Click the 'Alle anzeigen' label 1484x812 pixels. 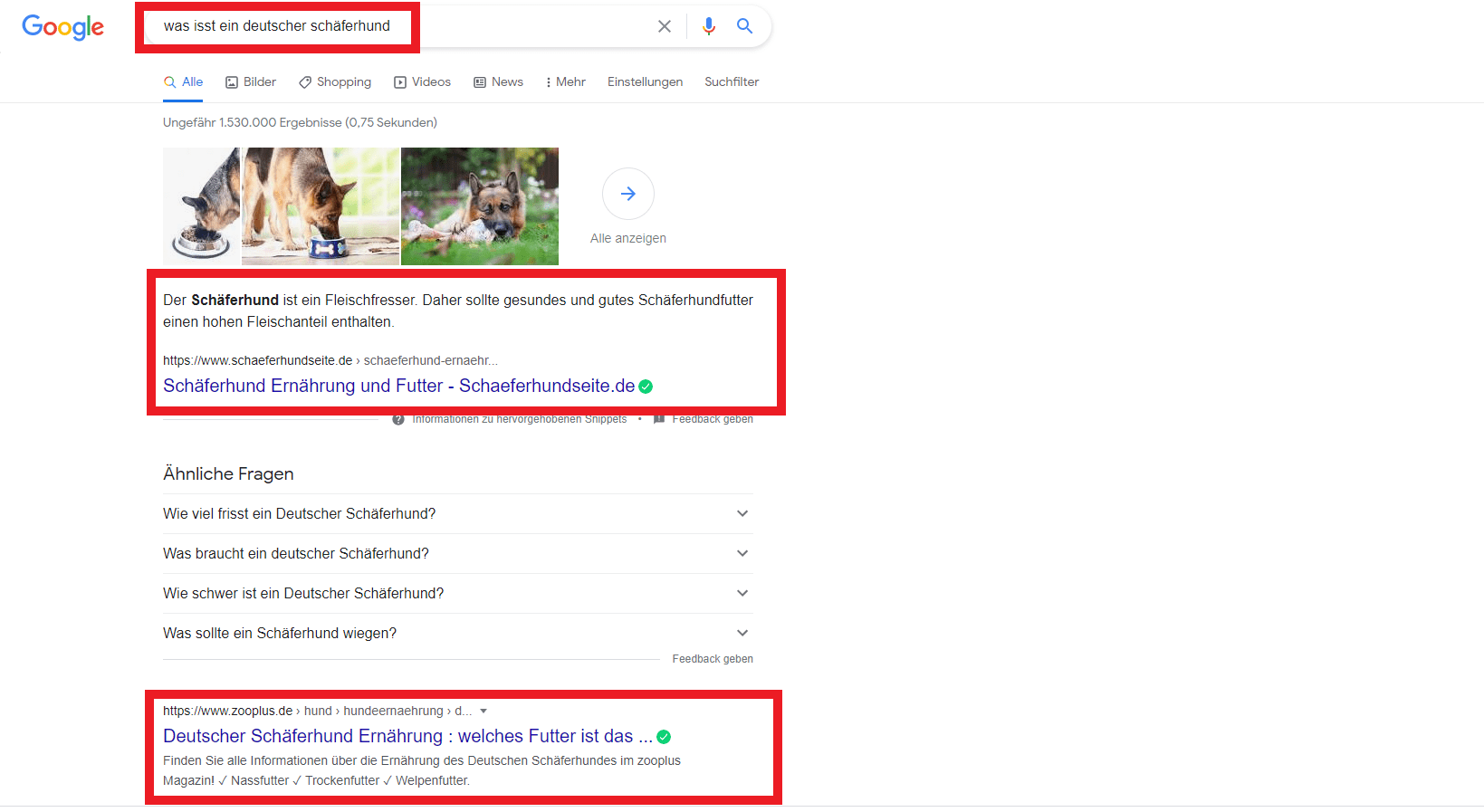pos(628,238)
